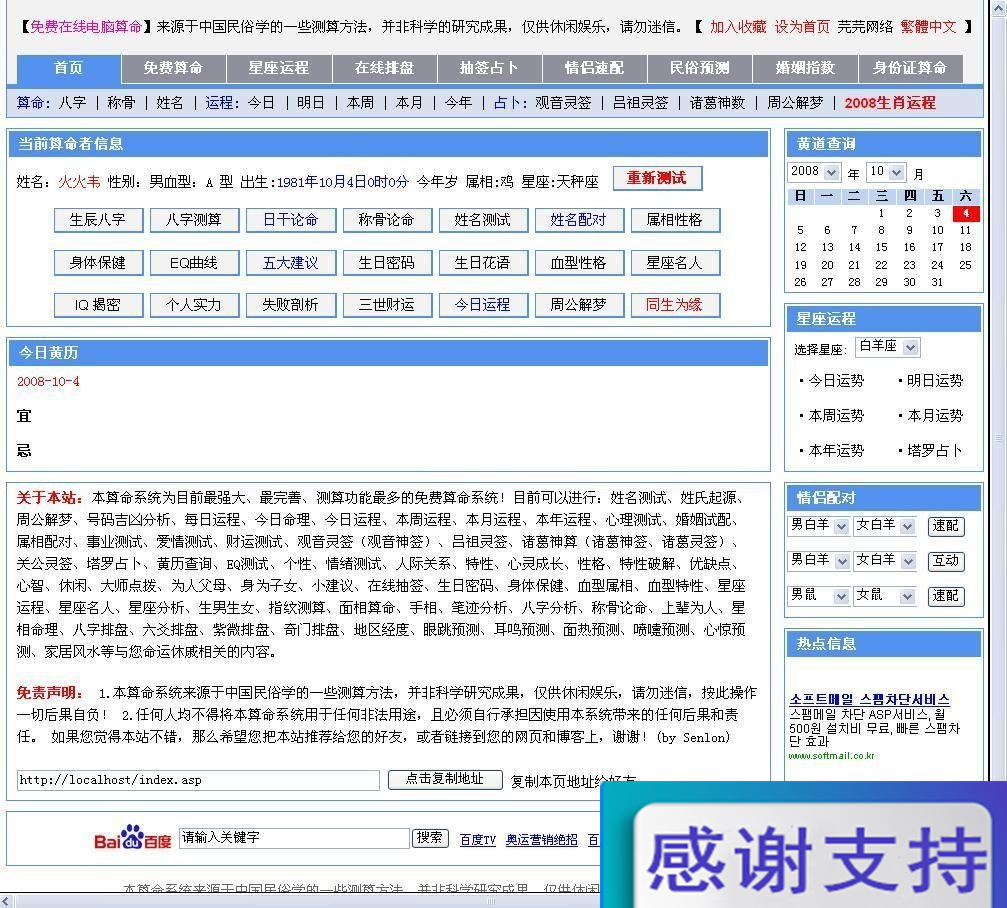
Task: Open 今日运程 button
Action: 483,305
